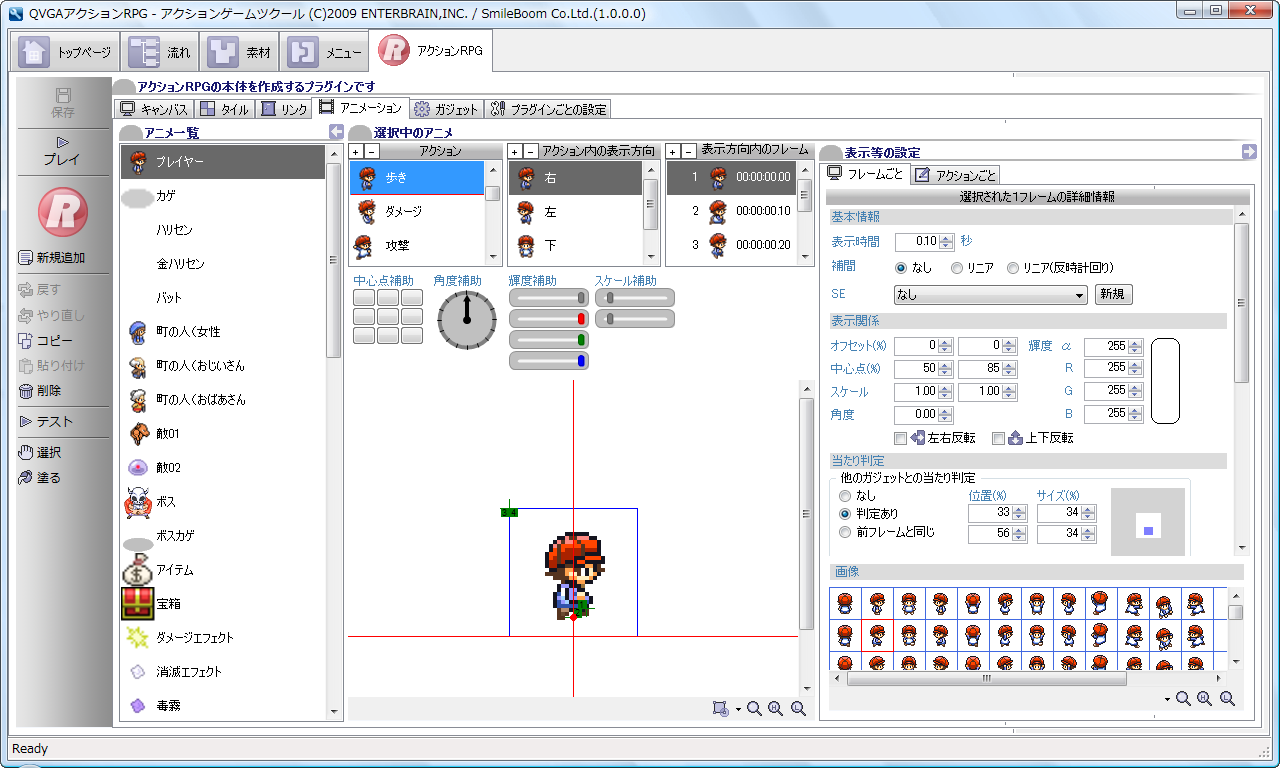The image size is (1280, 768).
Task: Select the 左 direction row
Action: tap(576, 212)
